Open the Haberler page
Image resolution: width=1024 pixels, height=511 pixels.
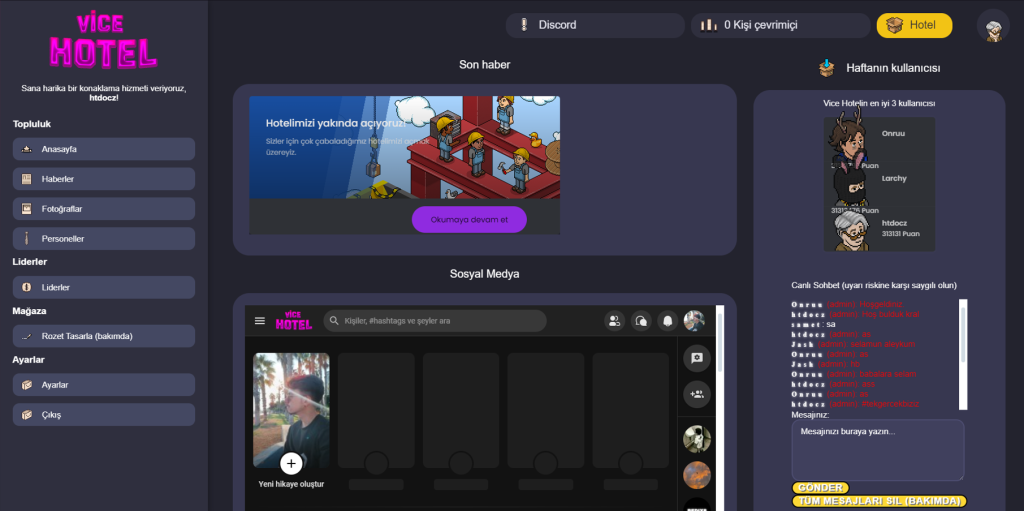point(104,179)
